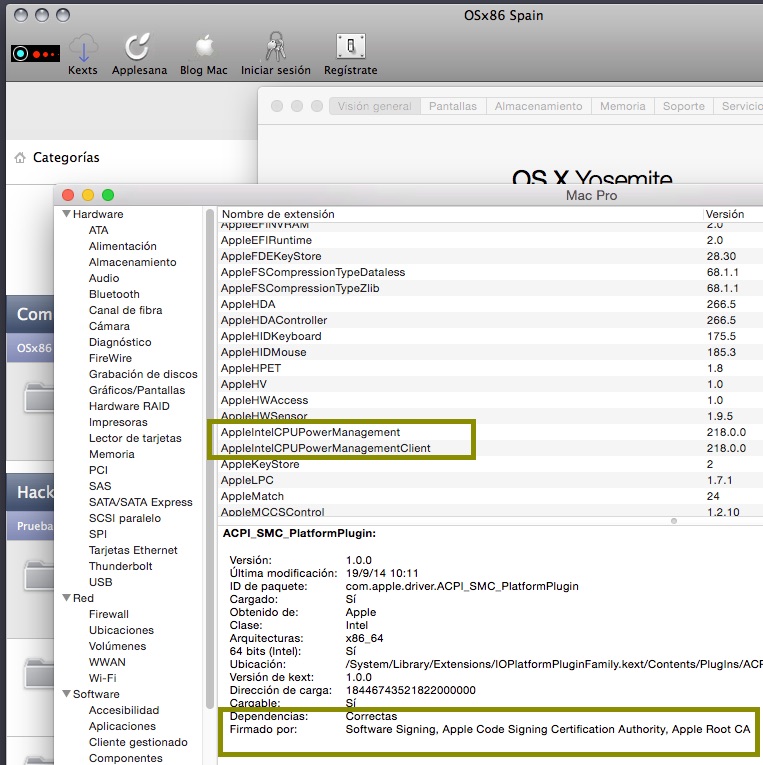Select USB in the sidebar
The height and width of the screenshot is (765, 763).
[x=100, y=582]
